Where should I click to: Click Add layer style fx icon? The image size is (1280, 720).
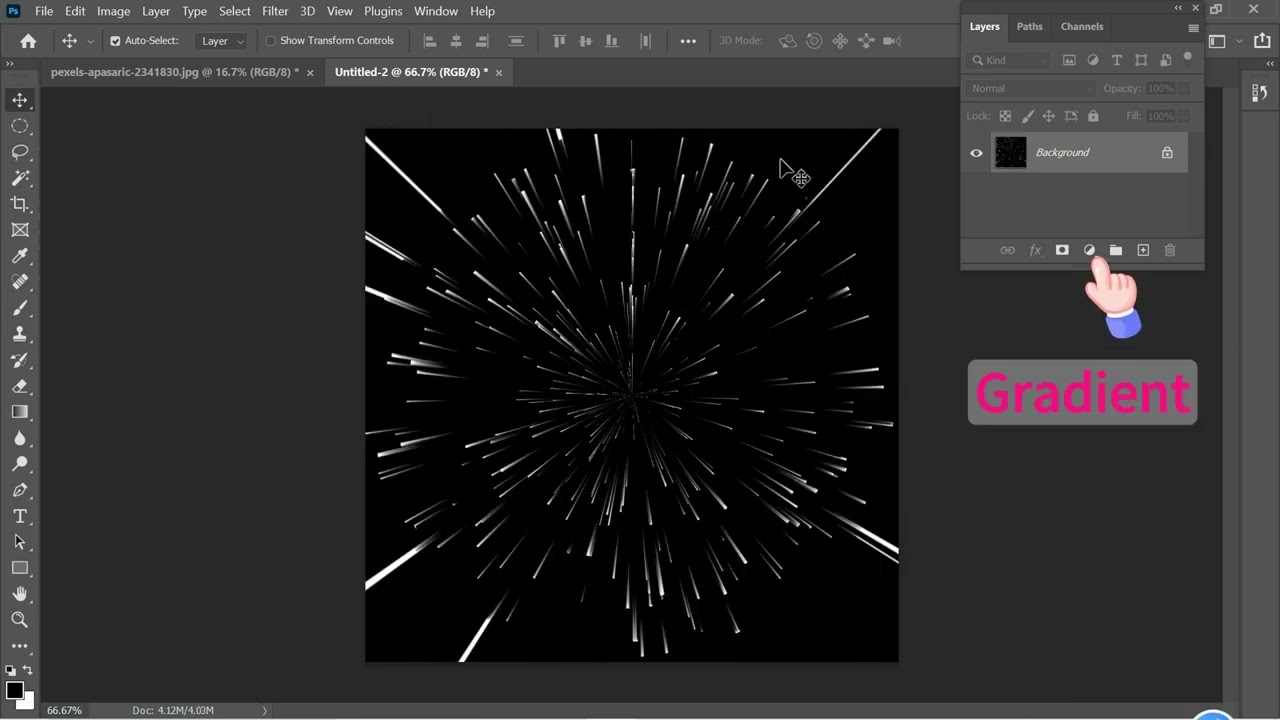click(1035, 250)
